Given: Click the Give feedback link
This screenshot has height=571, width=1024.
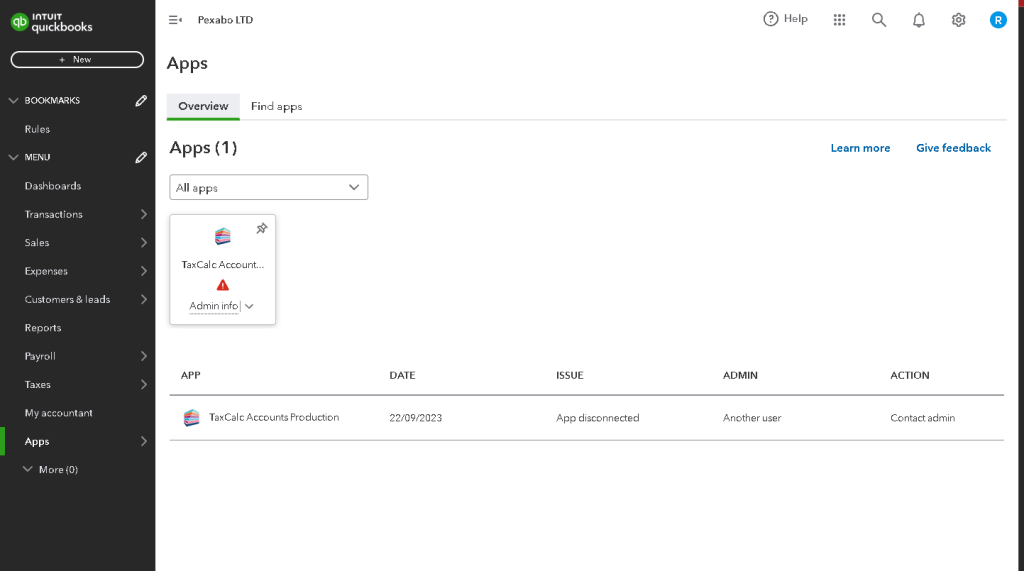Looking at the screenshot, I should pos(953,148).
